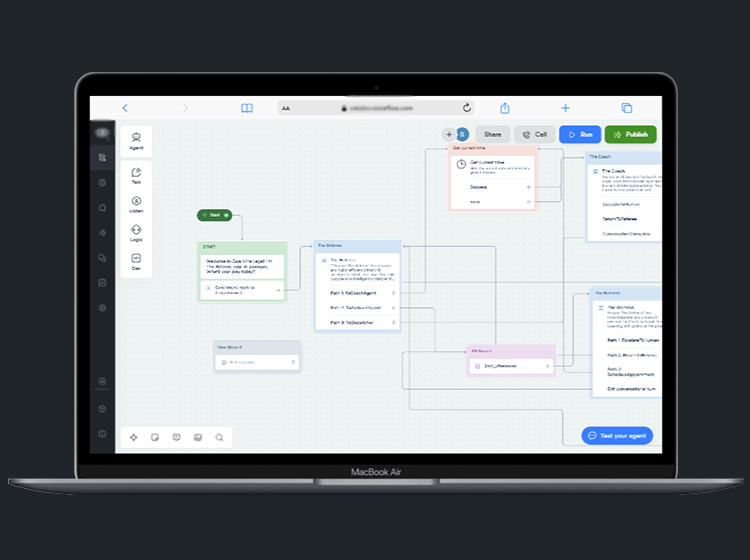
Task: Select the workflows icon in the dark sidebar
Action: click(x=102, y=158)
